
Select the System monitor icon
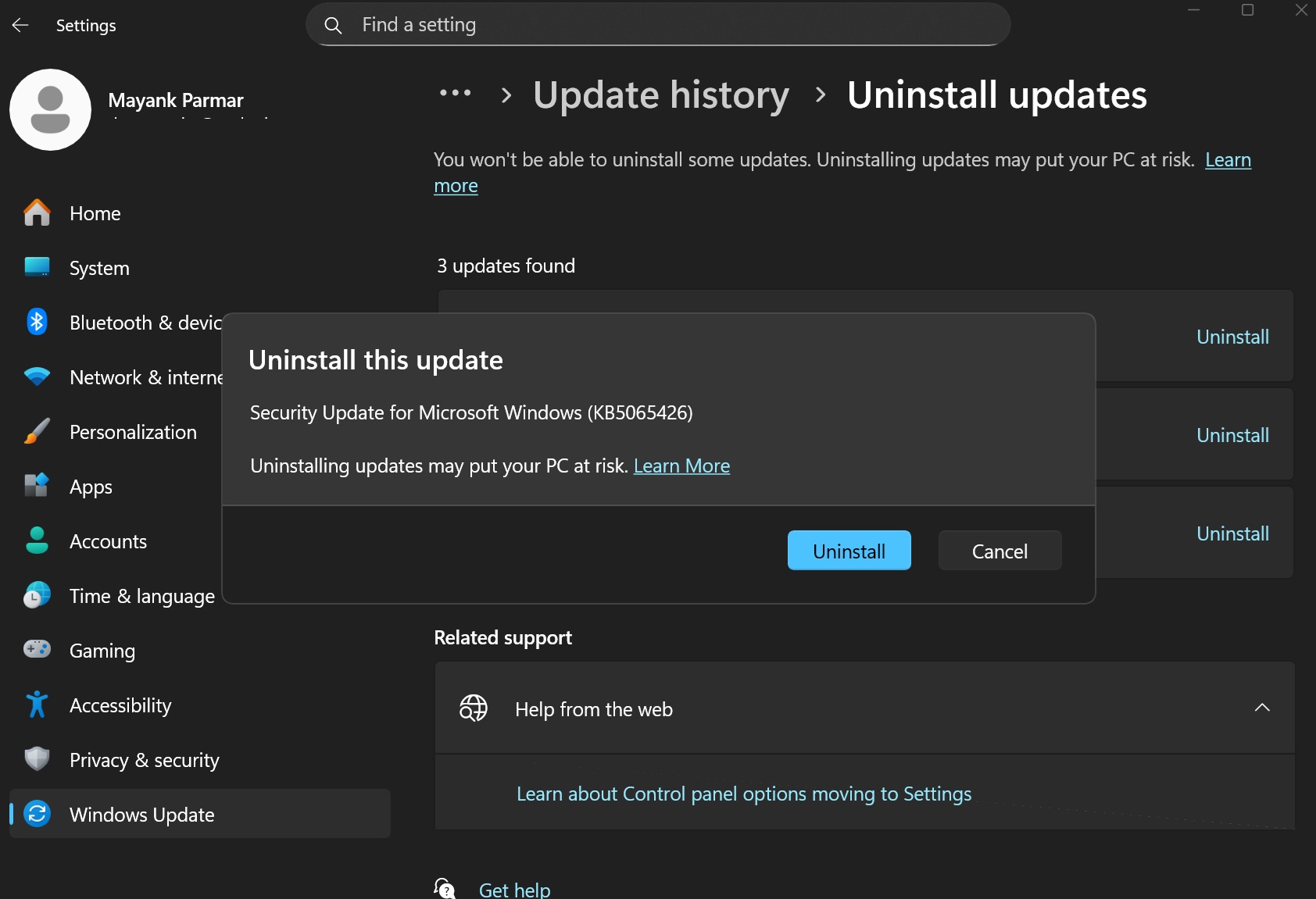tap(37, 267)
